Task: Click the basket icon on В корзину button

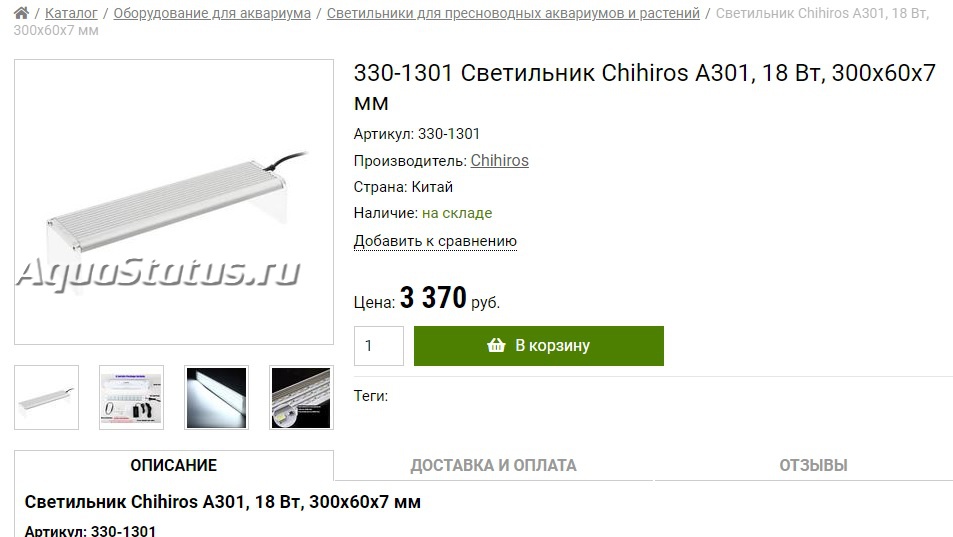Action: pyautogui.click(x=496, y=345)
